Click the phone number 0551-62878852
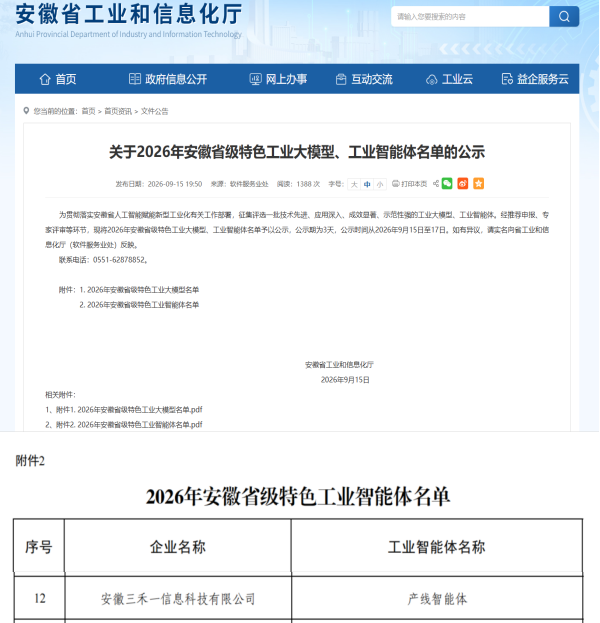The width and height of the screenshot is (600, 623). click(x=119, y=260)
